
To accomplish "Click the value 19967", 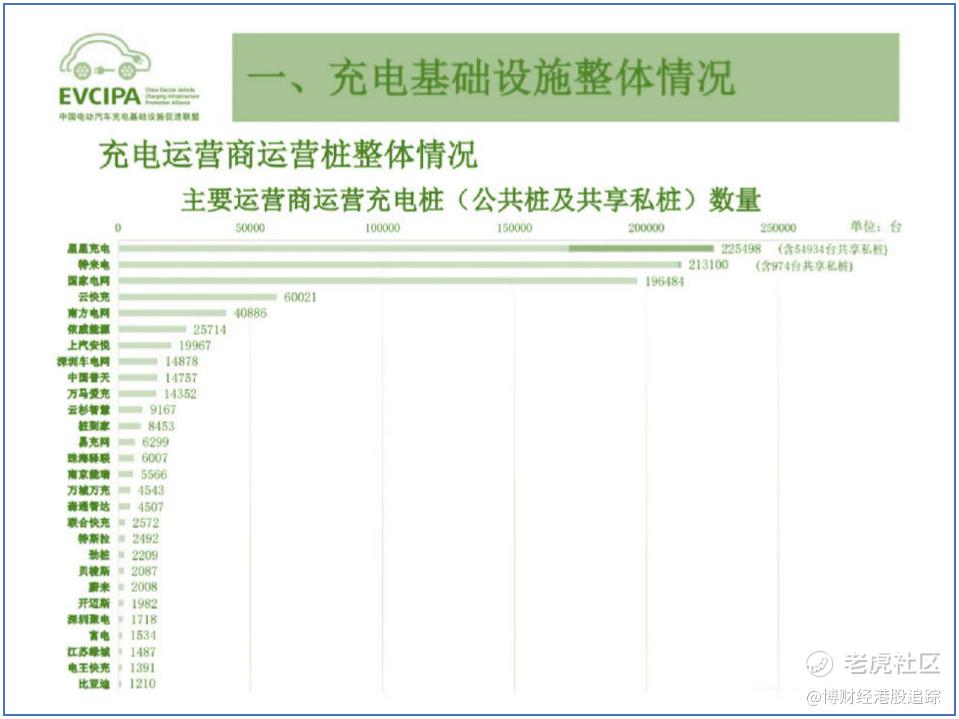I will (x=194, y=345).
